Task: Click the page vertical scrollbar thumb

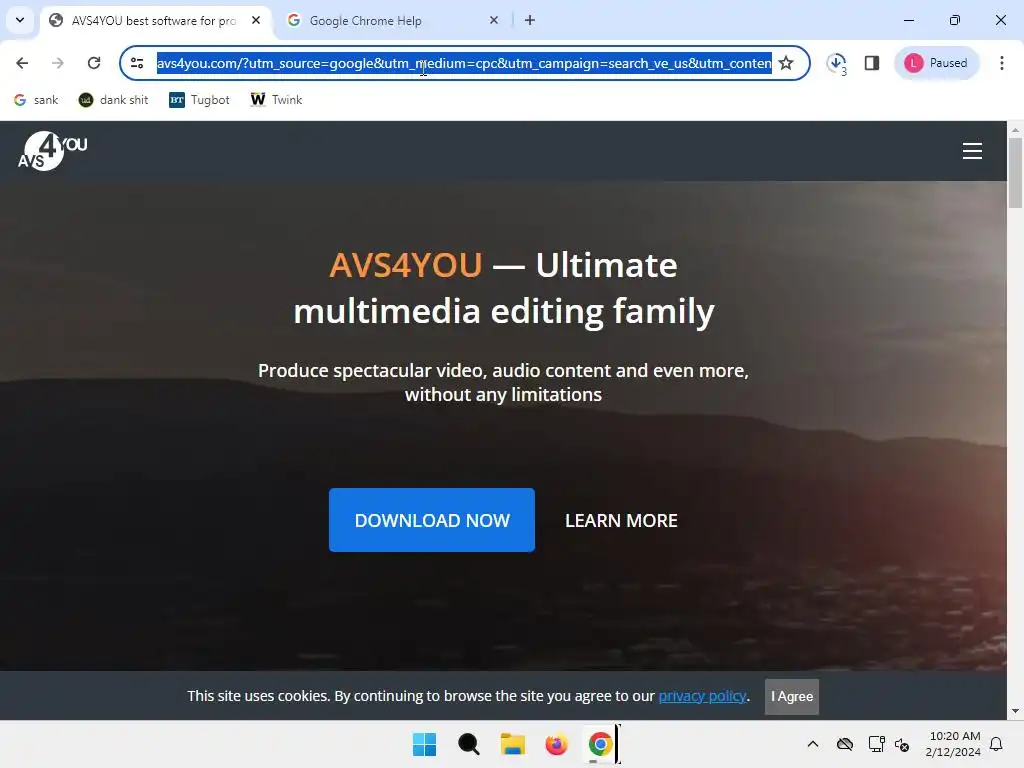Action: (x=1015, y=173)
